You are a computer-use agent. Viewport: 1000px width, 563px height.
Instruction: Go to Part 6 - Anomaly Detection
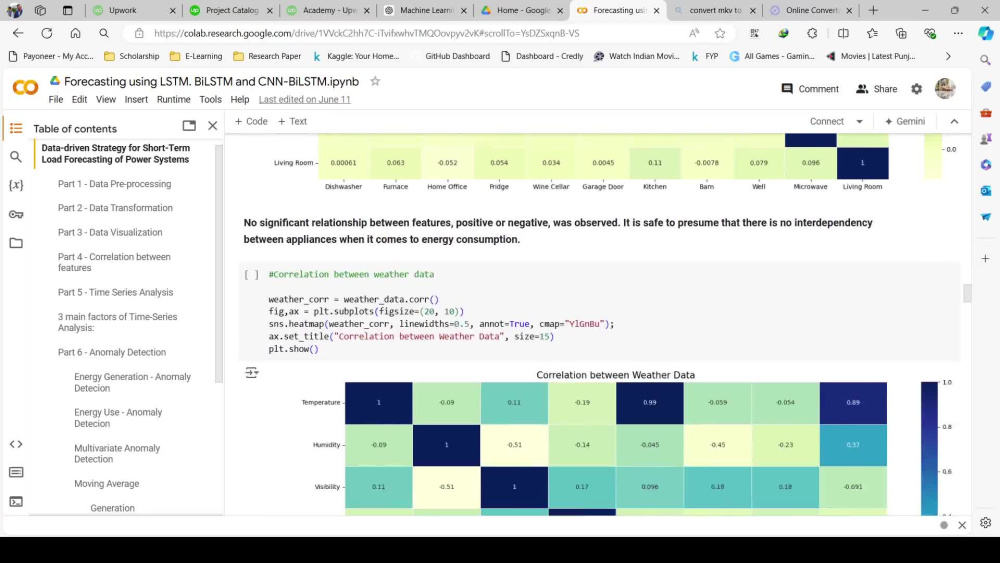pyautogui.click(x=112, y=352)
